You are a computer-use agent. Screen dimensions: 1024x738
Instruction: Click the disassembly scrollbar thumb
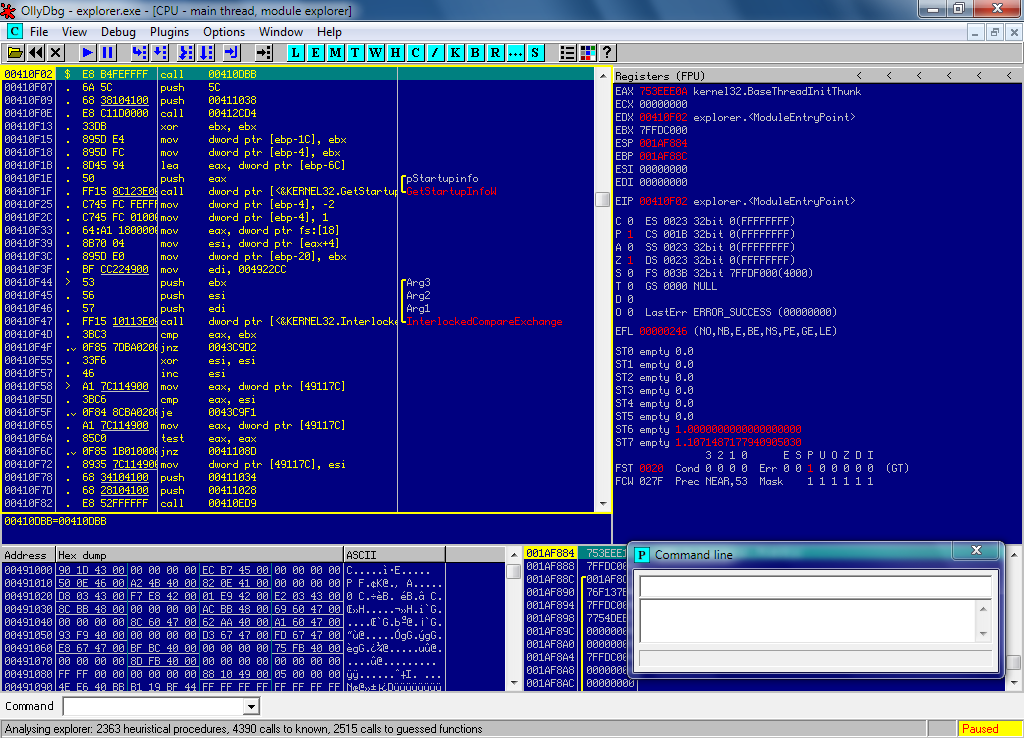(x=603, y=199)
